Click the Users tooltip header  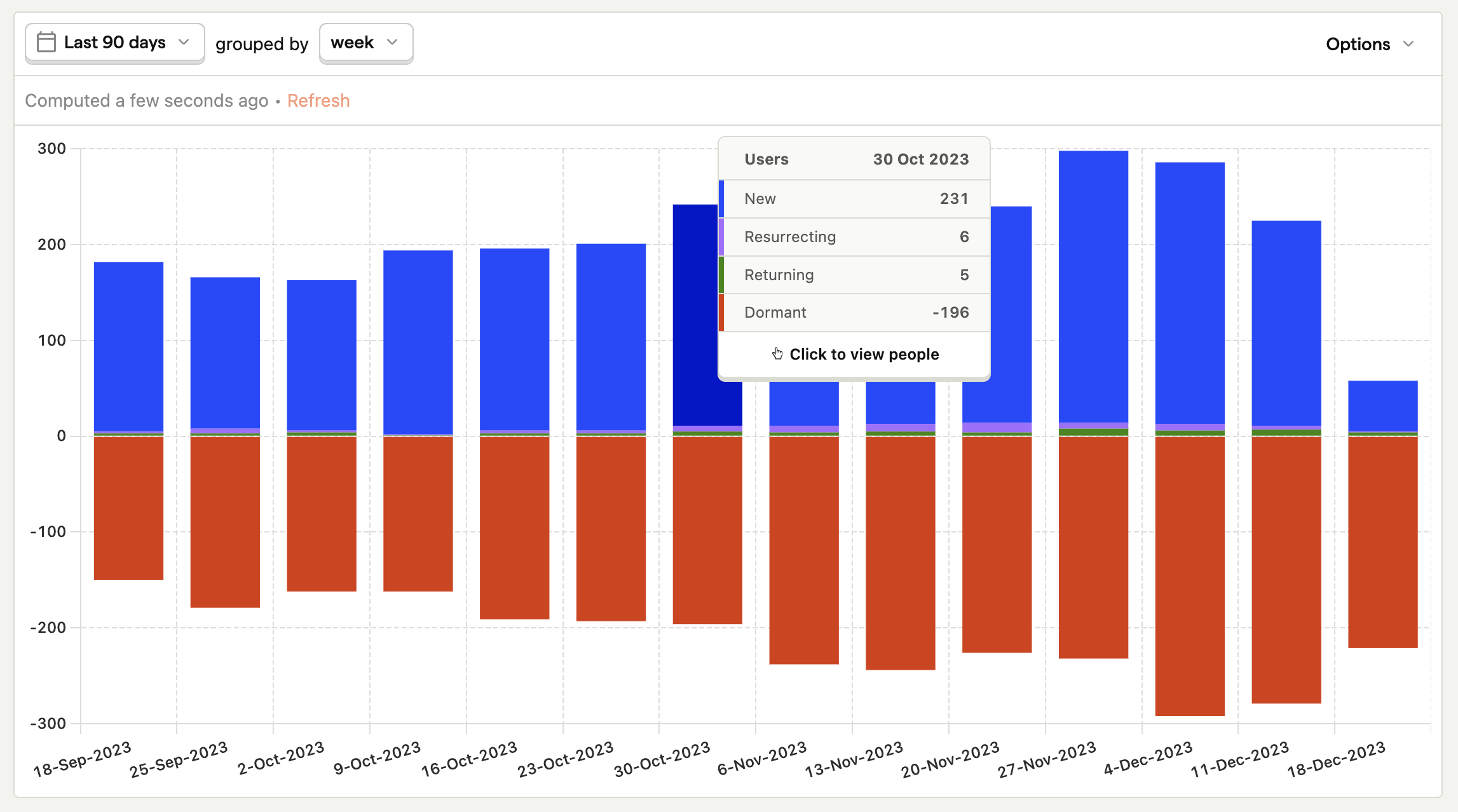pos(766,159)
